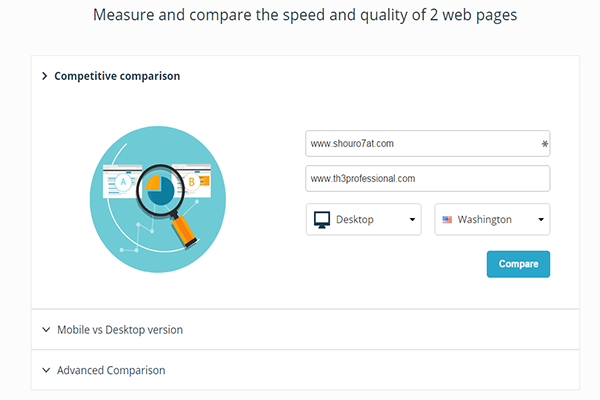Click the Compare button
This screenshot has width=600, height=400.
click(x=518, y=264)
